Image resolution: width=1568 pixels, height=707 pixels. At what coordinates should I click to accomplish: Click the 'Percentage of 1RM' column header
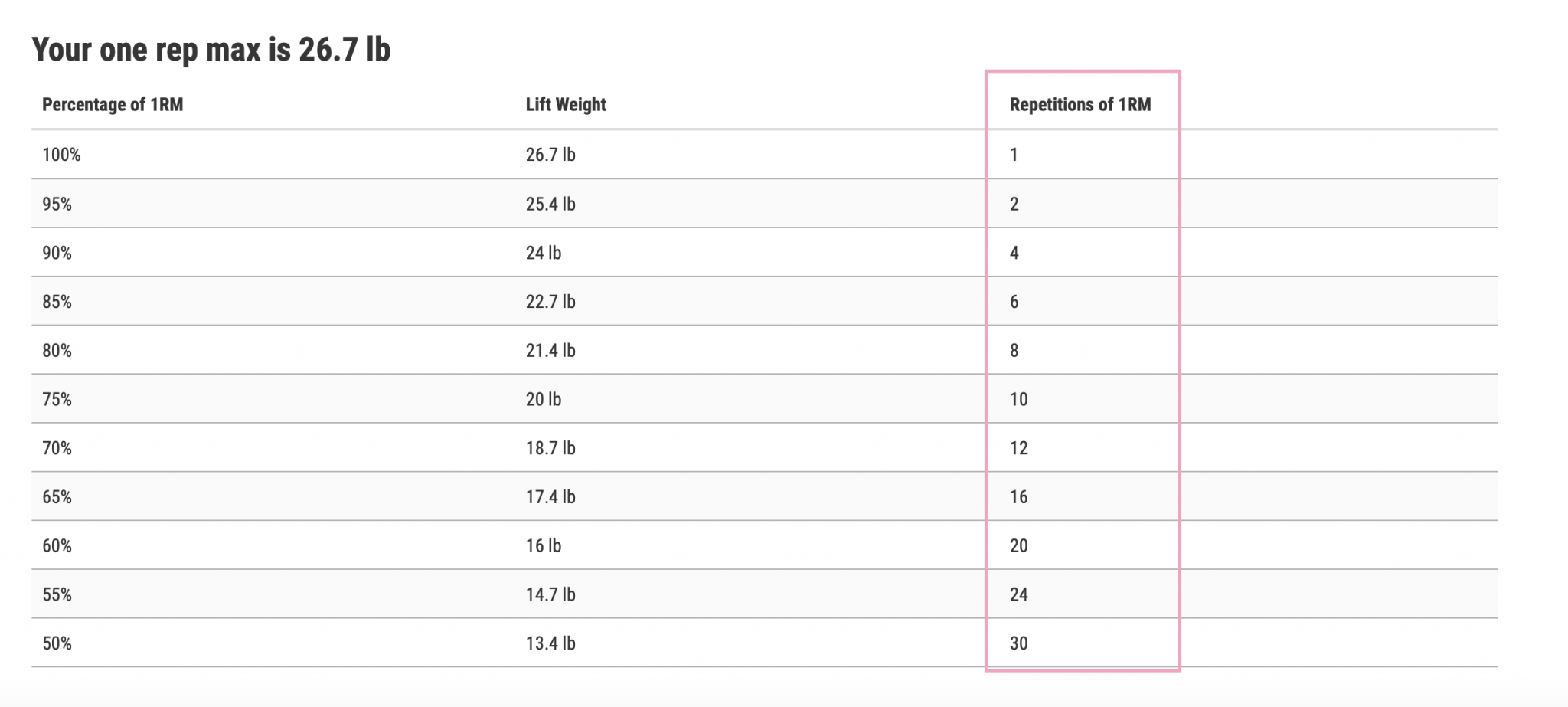pyautogui.click(x=113, y=105)
